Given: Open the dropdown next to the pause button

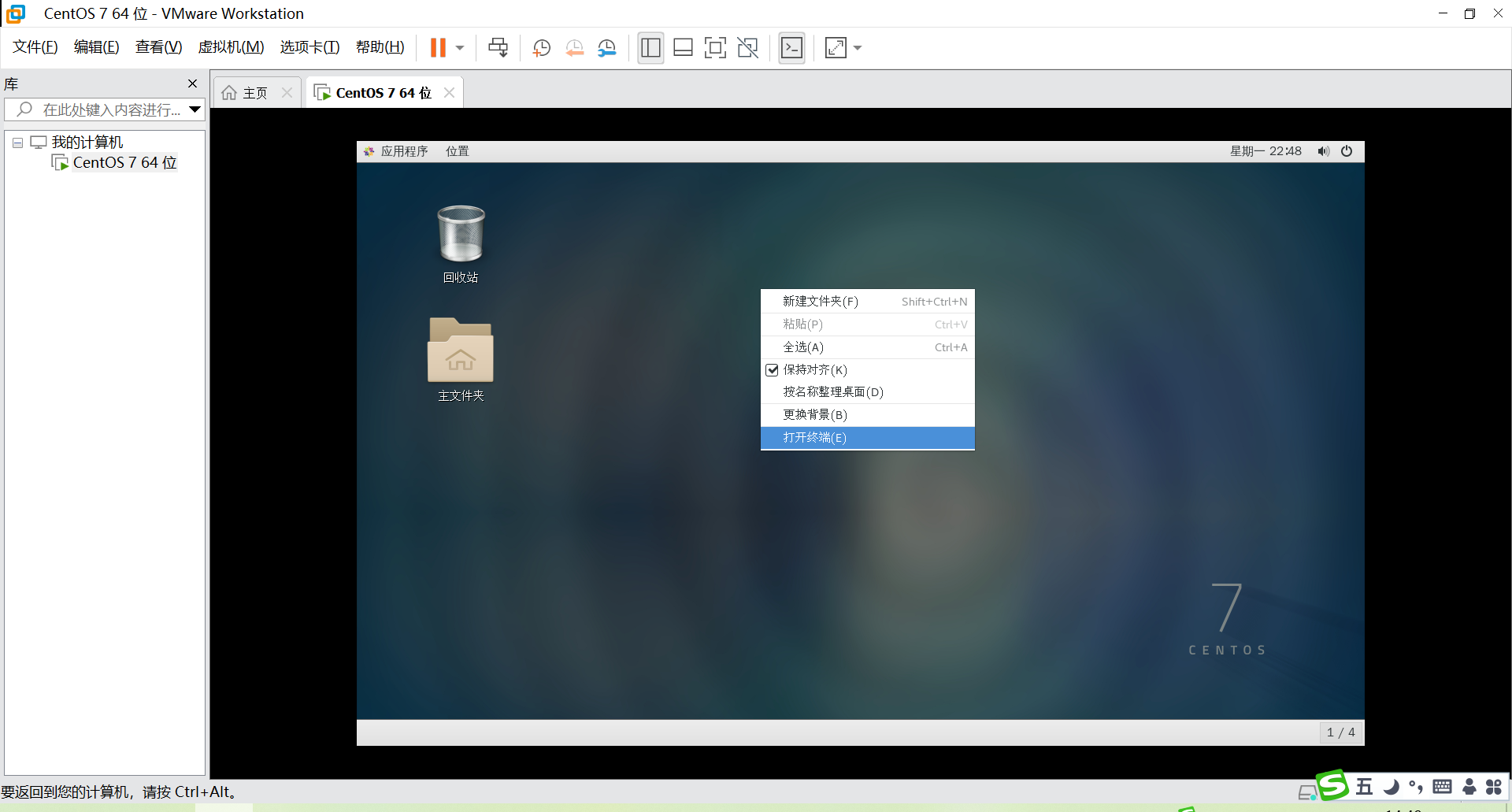Looking at the screenshot, I should [460, 48].
